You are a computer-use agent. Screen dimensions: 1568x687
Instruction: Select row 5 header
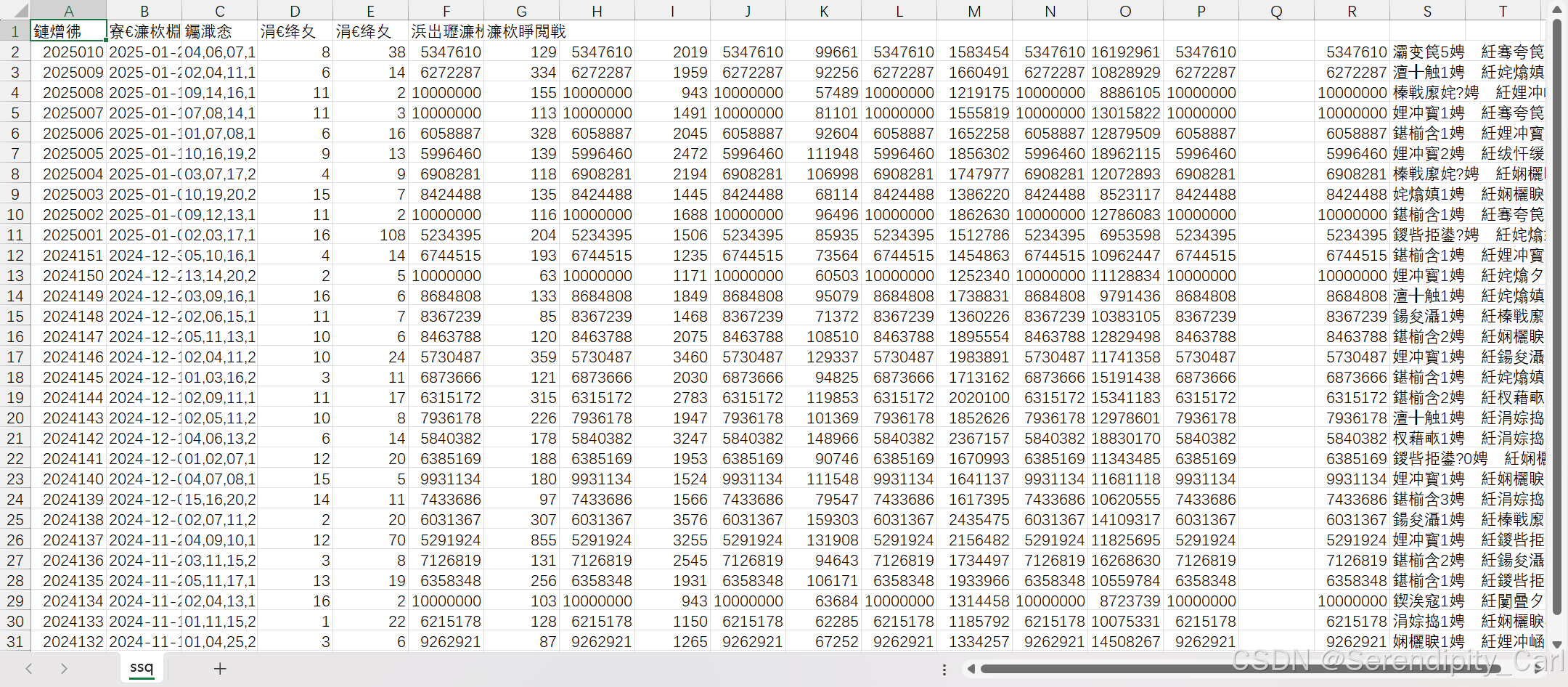click(x=15, y=113)
